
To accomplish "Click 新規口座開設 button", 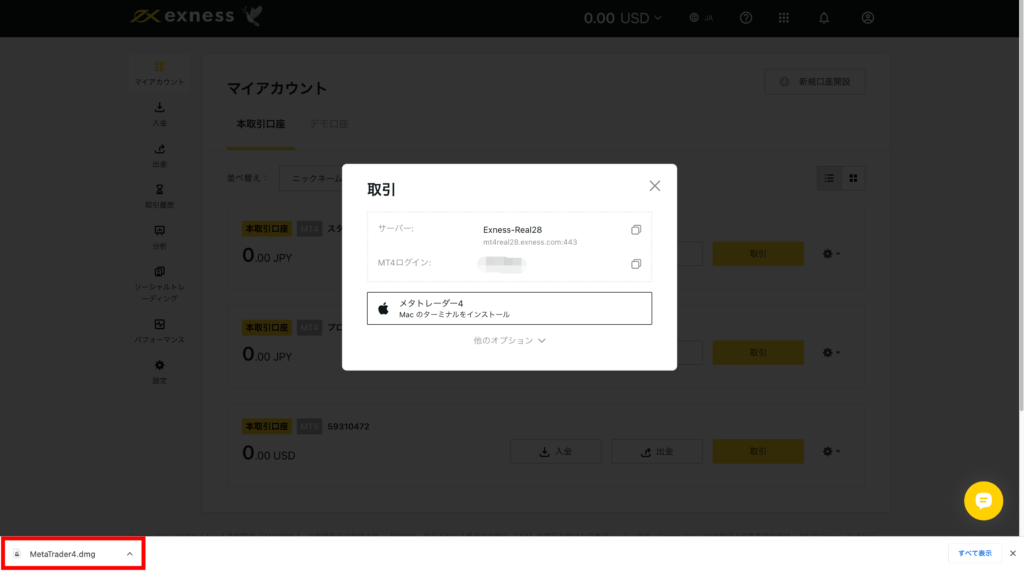I will [814, 82].
